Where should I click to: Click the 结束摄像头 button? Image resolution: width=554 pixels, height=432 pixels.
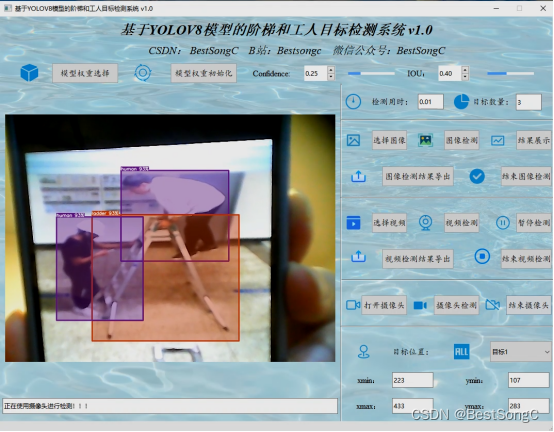529,305
